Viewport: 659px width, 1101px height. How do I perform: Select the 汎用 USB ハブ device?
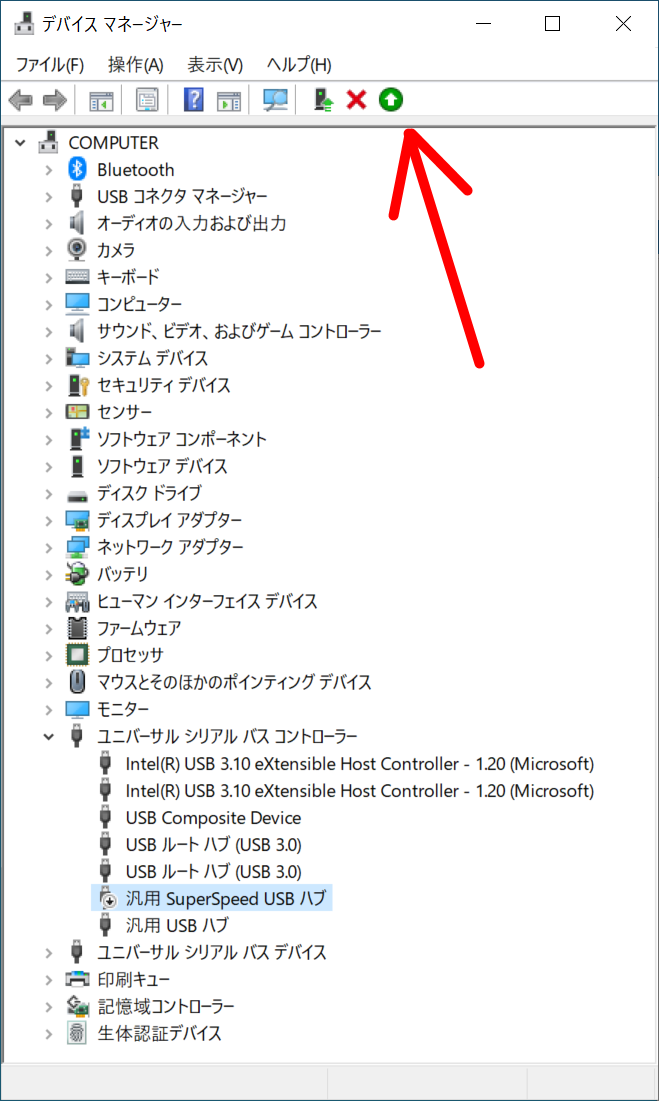click(177, 926)
